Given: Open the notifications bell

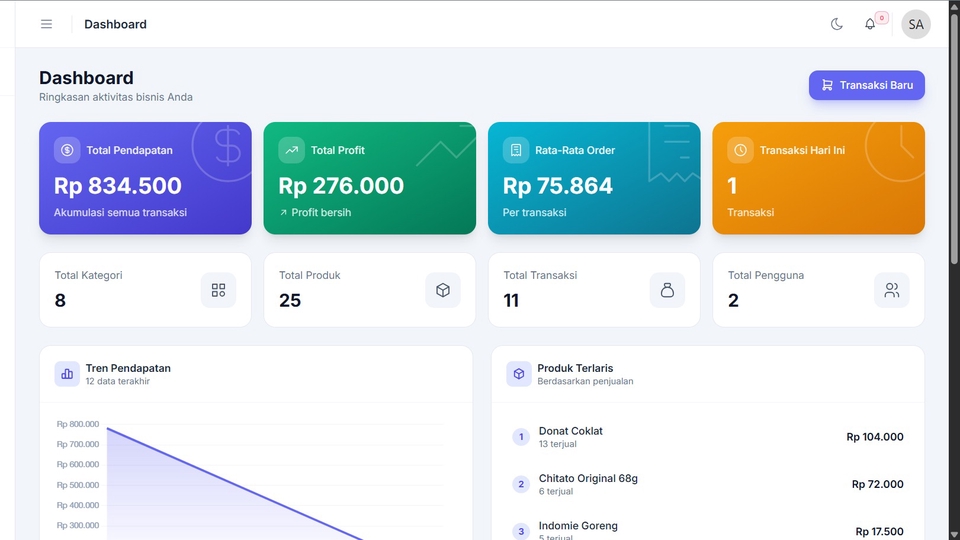Looking at the screenshot, I should tap(870, 24).
